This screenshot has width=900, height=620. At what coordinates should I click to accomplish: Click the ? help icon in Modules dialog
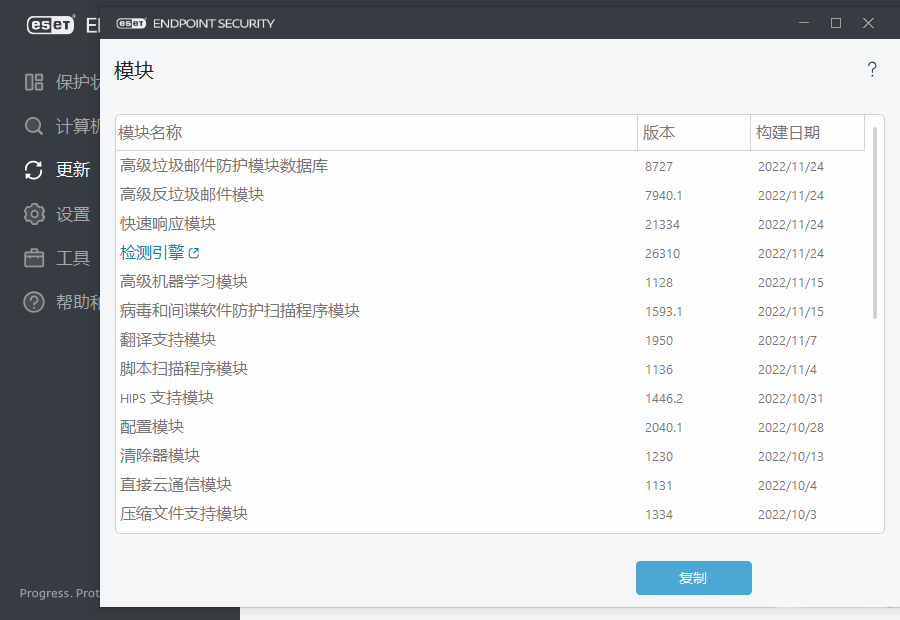point(872,69)
